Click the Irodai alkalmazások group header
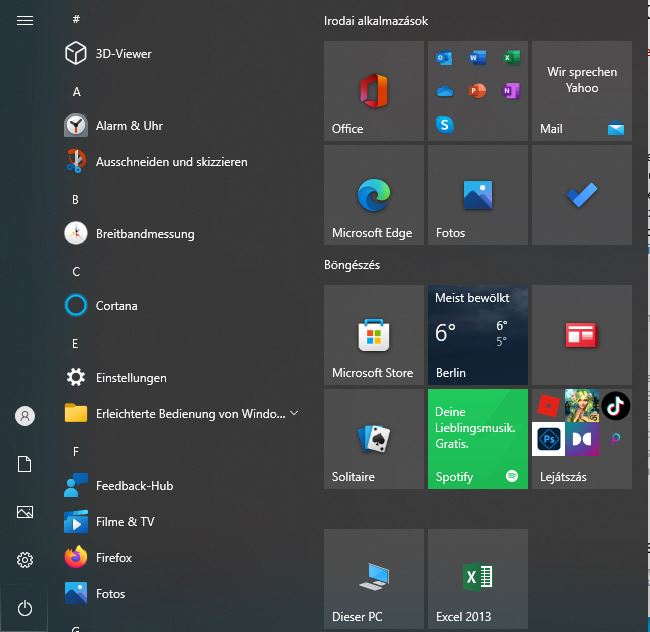The height and width of the screenshot is (632, 650). (376, 21)
